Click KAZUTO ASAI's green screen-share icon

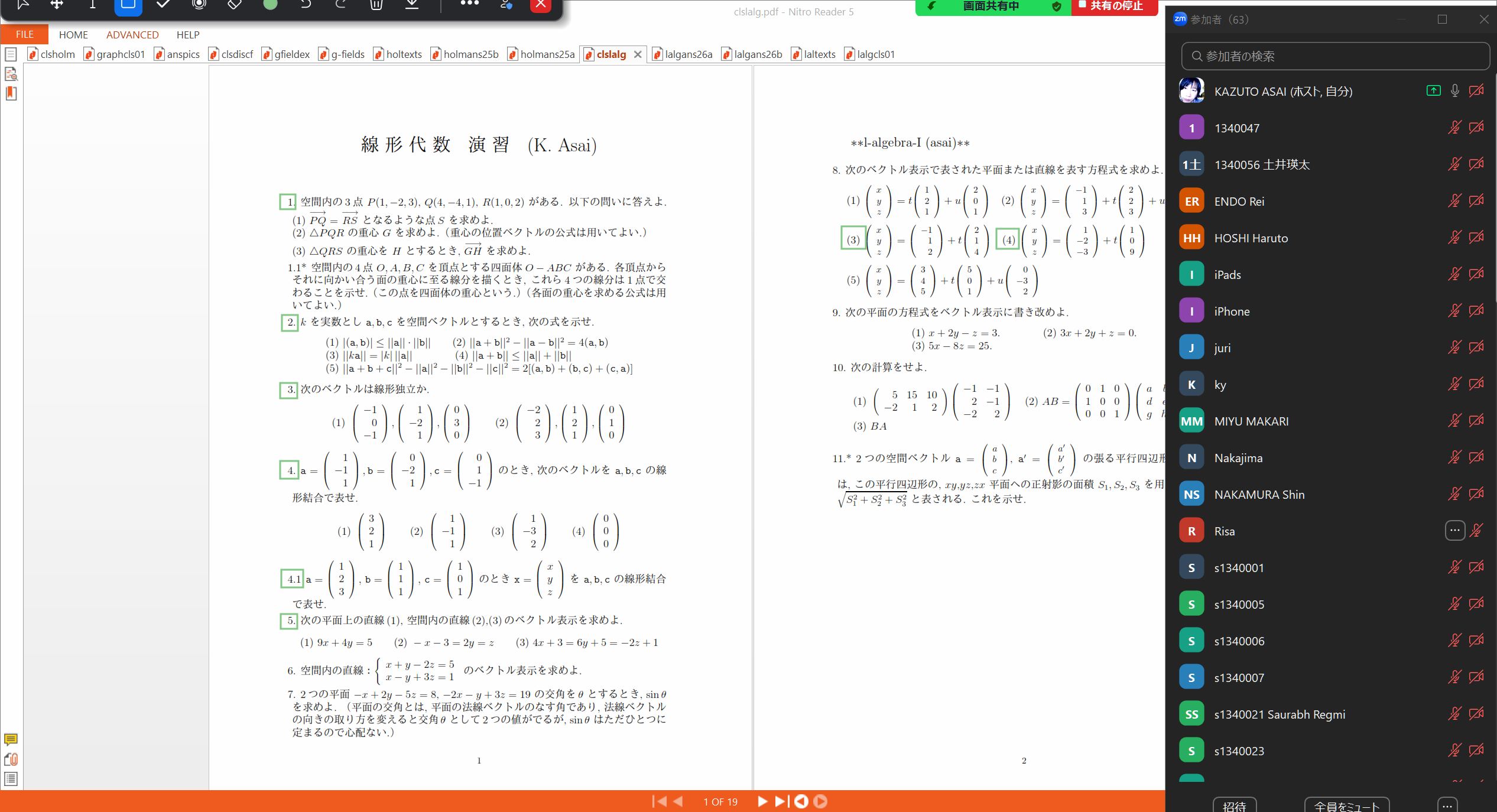[1433, 91]
